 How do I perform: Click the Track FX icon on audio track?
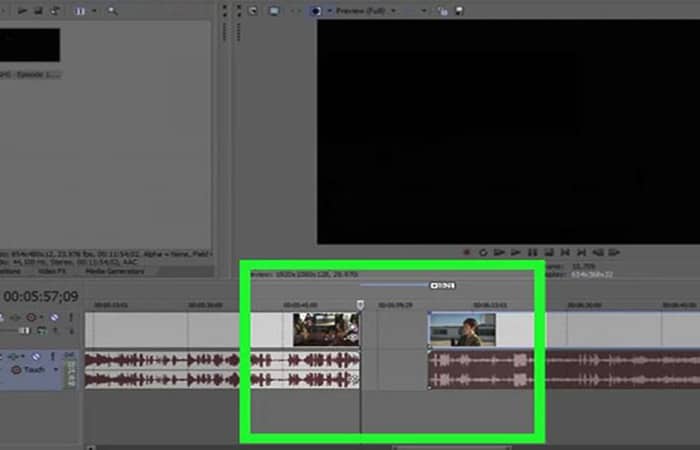tap(13, 356)
